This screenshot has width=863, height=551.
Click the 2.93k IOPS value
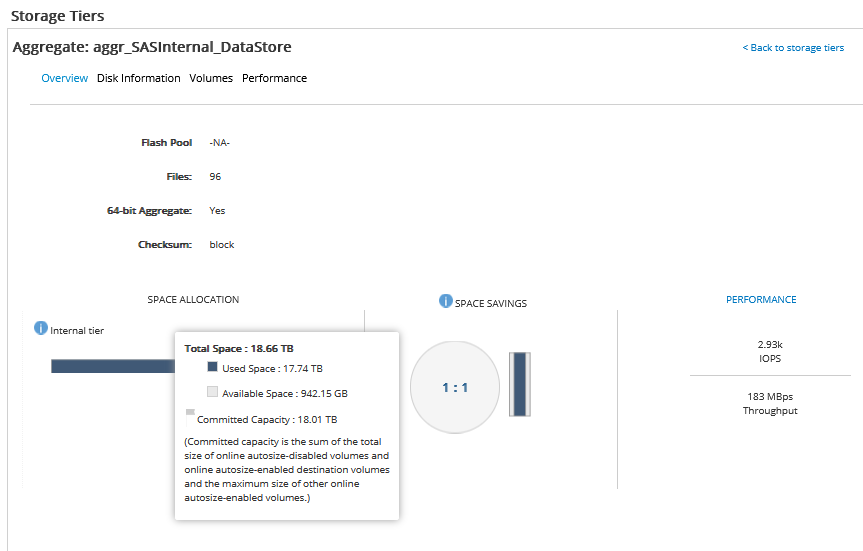(770, 351)
